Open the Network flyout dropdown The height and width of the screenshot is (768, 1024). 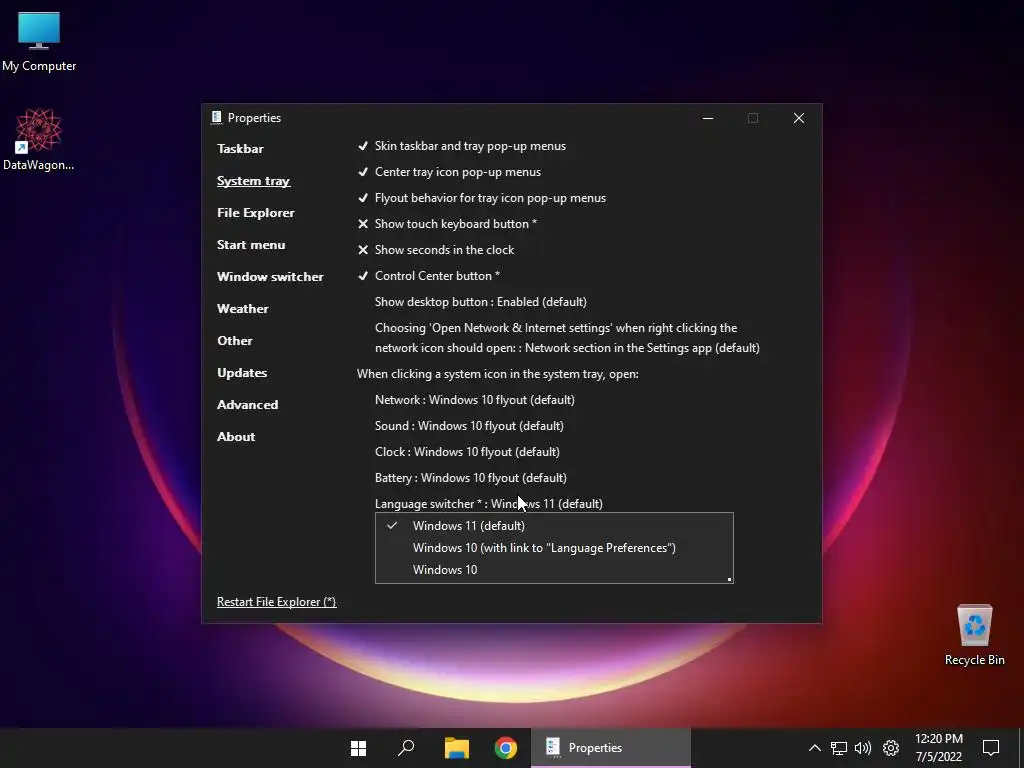(x=475, y=400)
